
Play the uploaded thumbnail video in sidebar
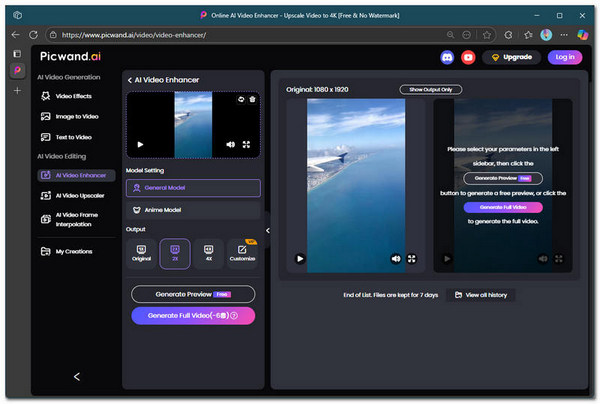140,144
